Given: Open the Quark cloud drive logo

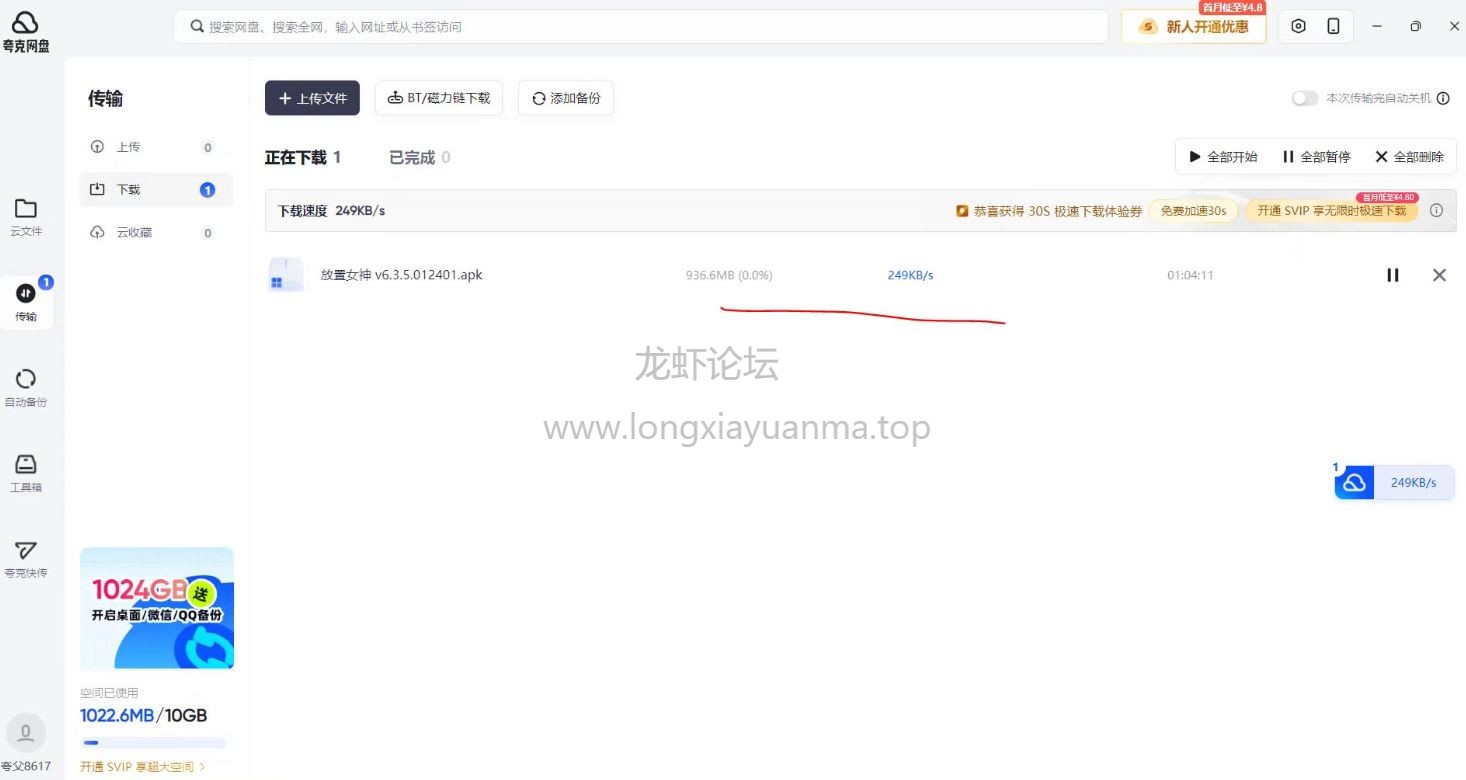Looking at the screenshot, I should pos(26,31).
